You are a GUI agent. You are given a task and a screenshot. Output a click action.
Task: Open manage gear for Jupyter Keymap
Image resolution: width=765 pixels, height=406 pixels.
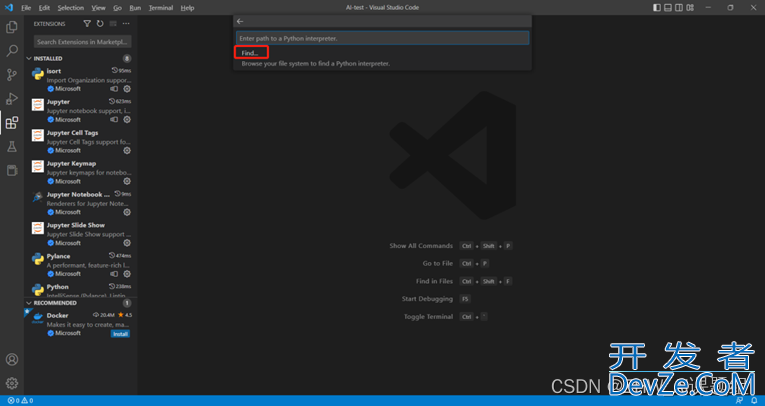127,181
